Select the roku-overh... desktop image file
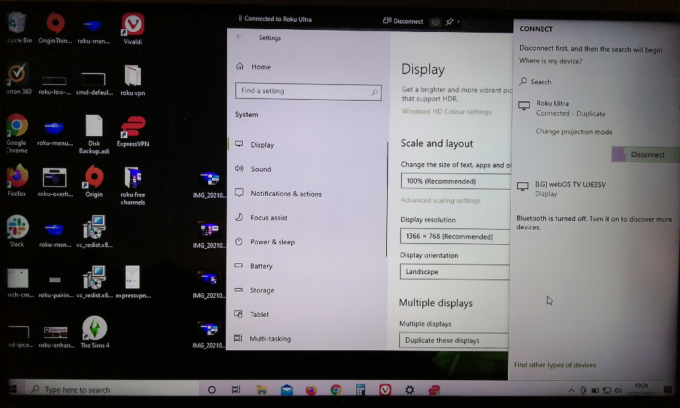 tap(55, 182)
